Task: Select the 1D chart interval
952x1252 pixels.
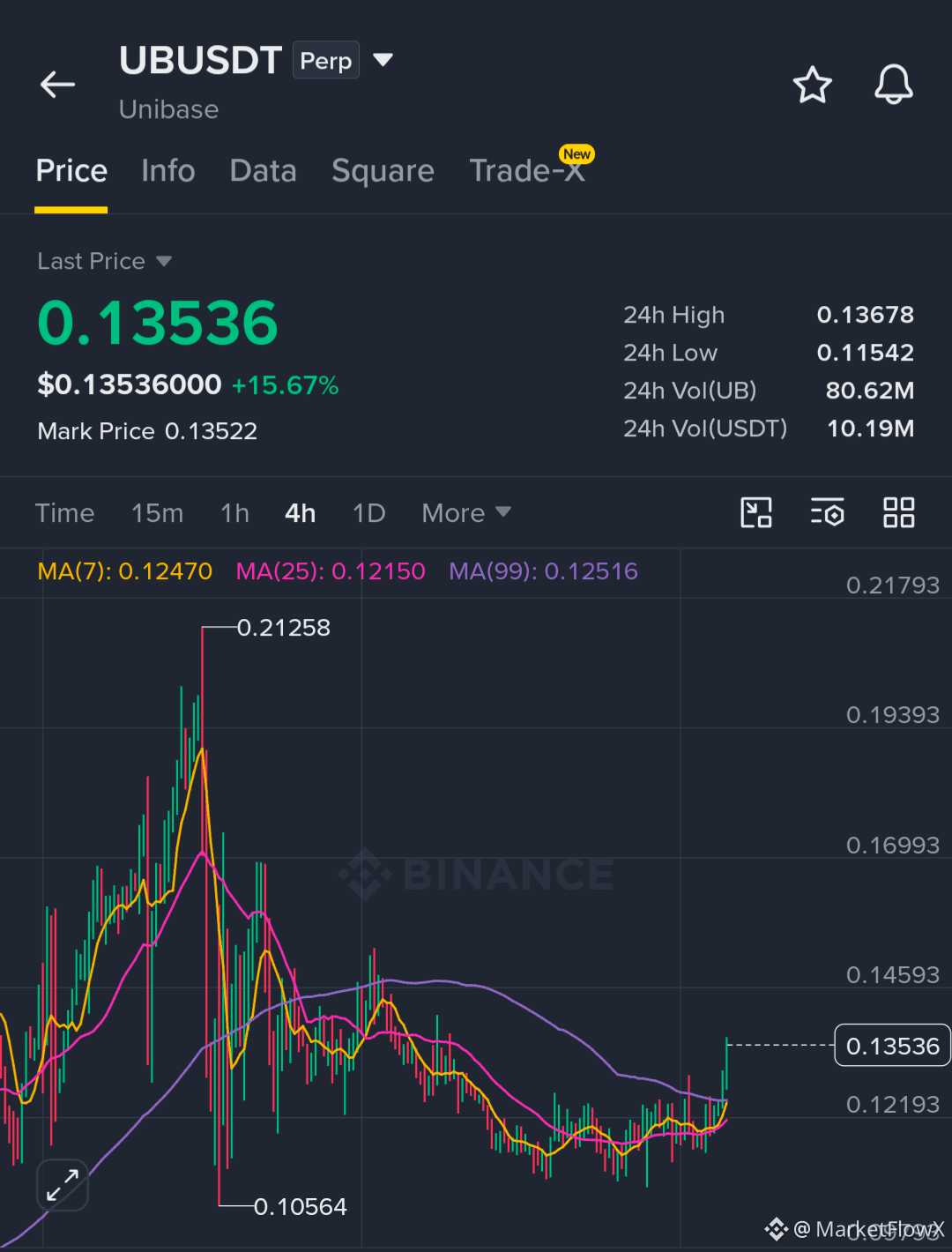Action: [x=368, y=513]
